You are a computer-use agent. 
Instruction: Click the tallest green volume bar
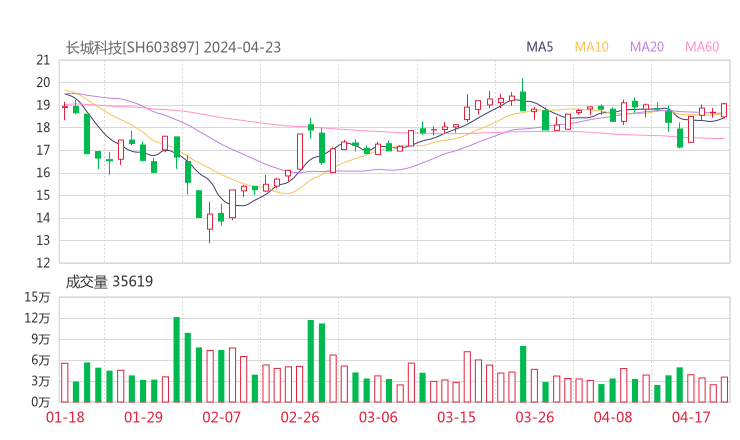(177, 360)
